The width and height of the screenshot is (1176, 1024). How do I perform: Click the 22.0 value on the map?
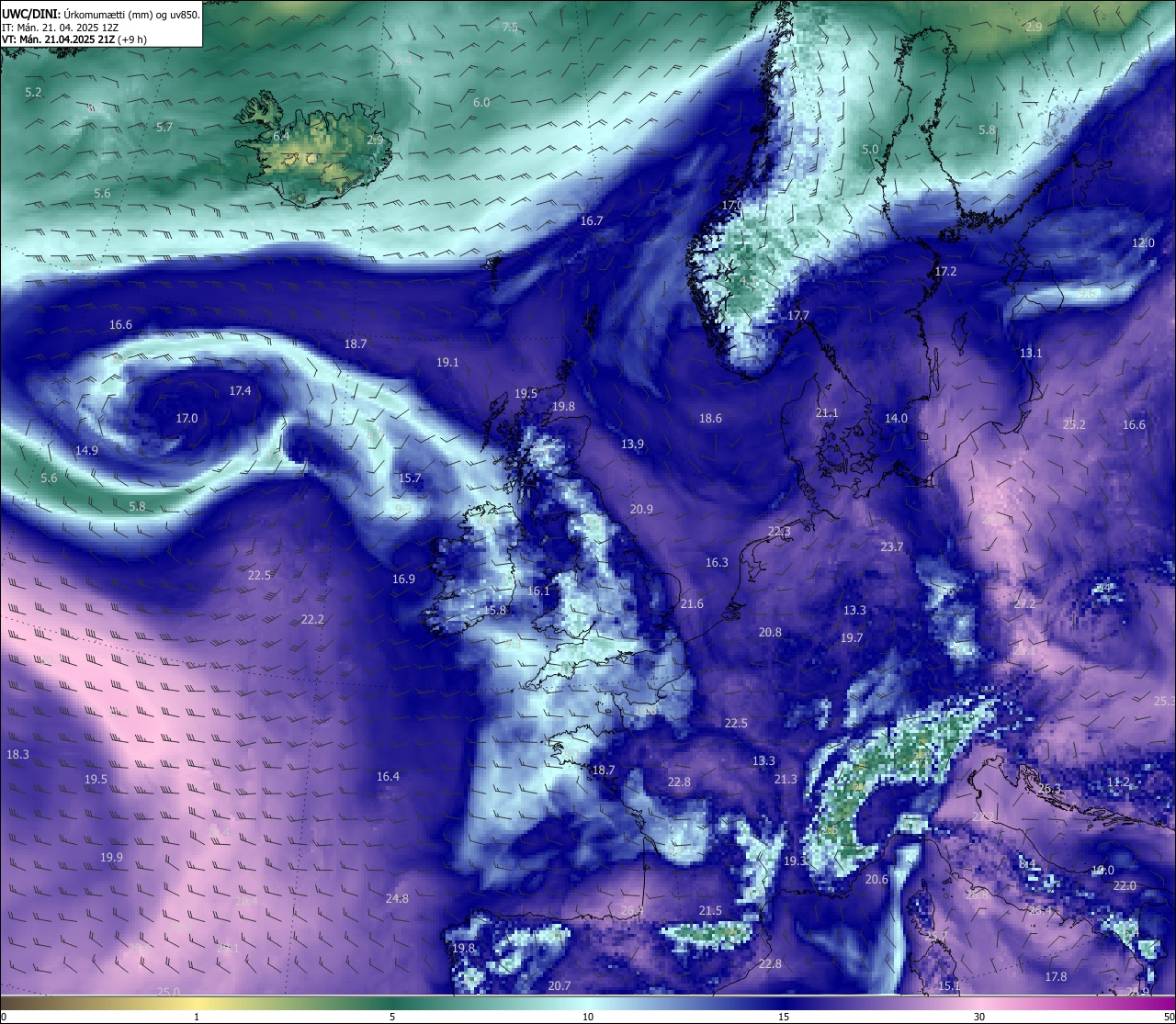point(1125,885)
